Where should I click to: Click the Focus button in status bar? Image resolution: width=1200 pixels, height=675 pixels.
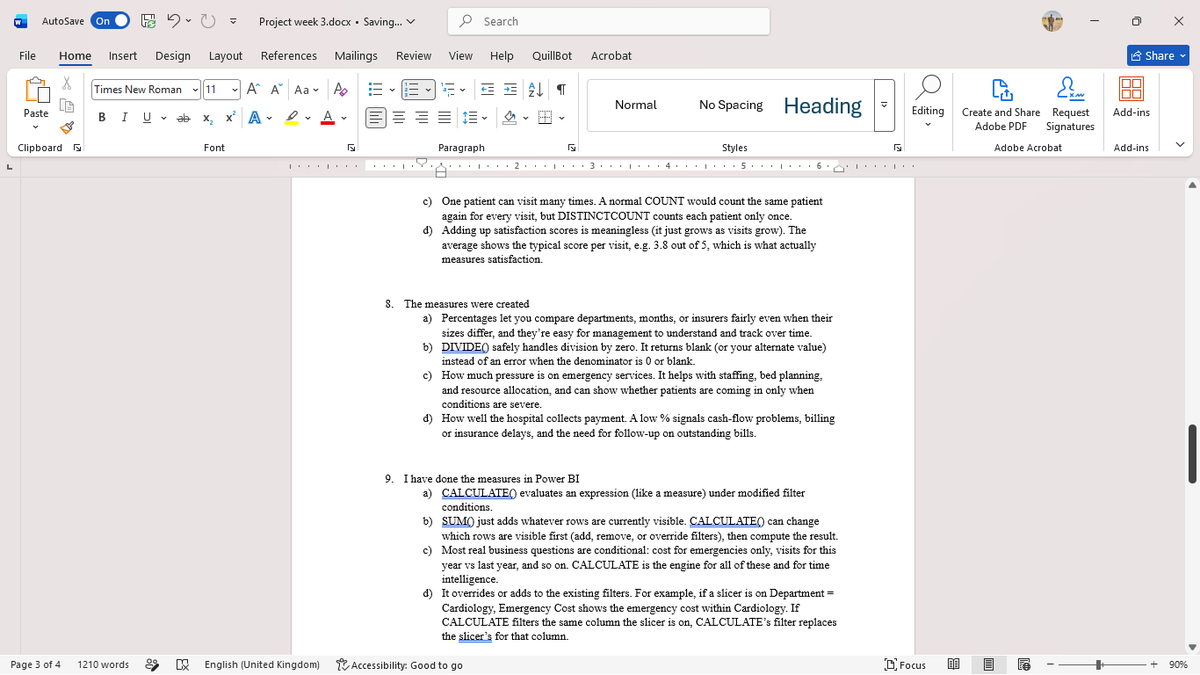pyautogui.click(x=905, y=664)
